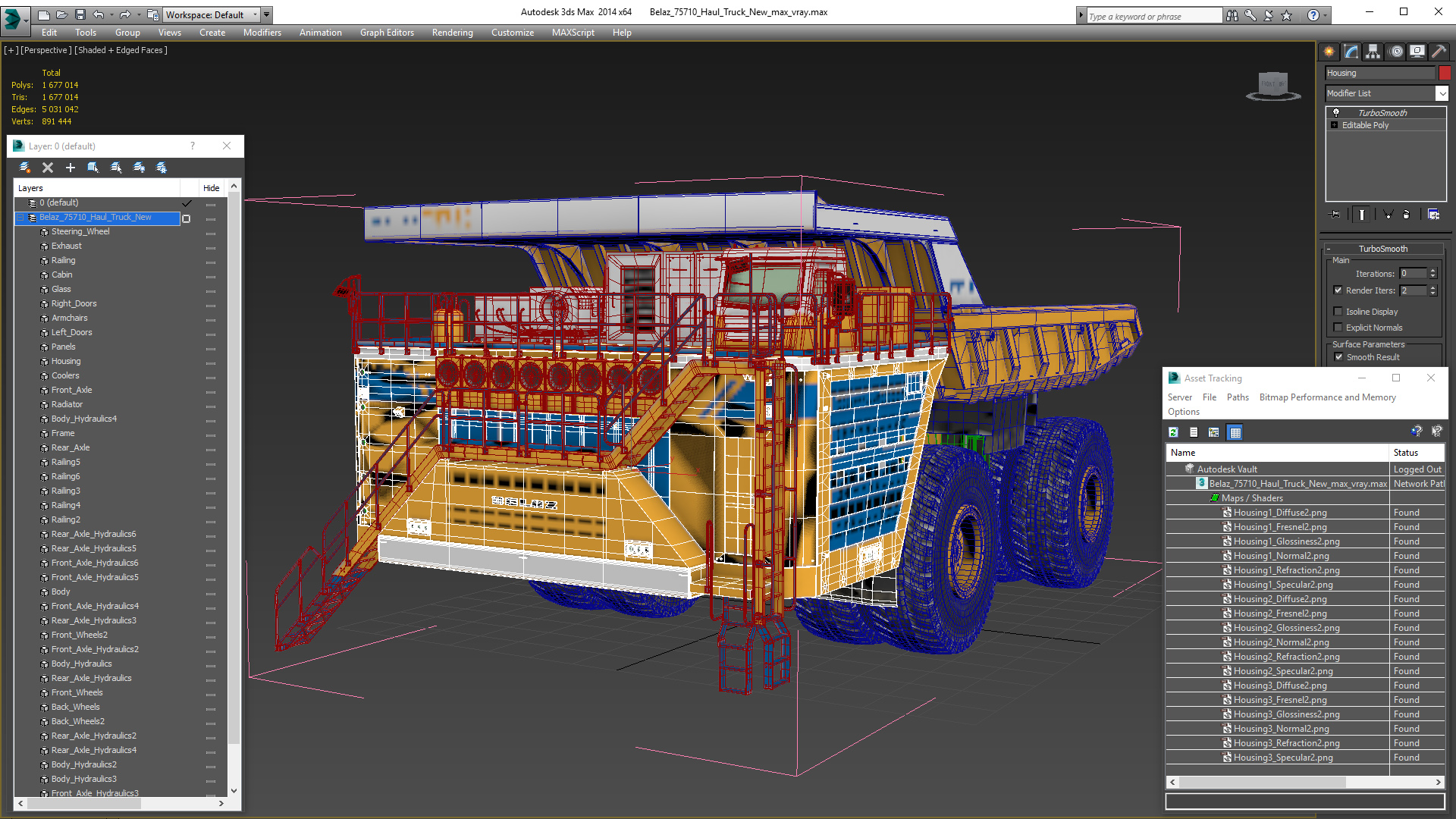The width and height of the screenshot is (1456, 819).
Task: Click the Project Folder icon beside Workspace
Action: 153,14
